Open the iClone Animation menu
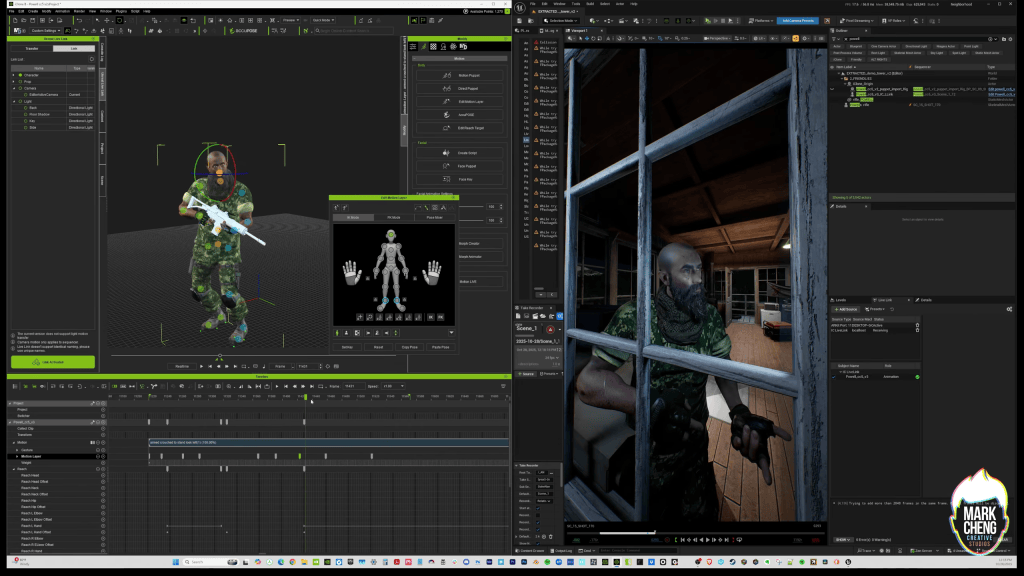 pos(62,11)
